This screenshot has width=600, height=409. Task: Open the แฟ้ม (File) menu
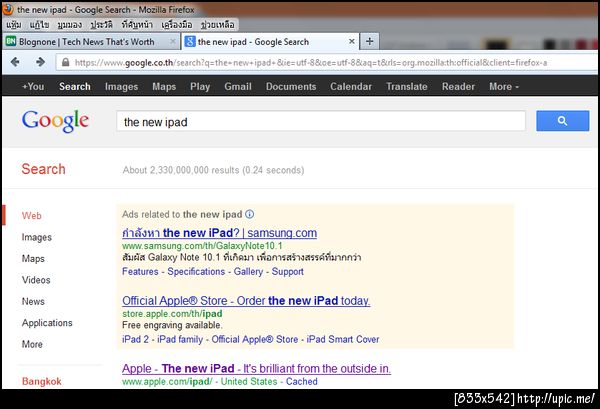click(14, 25)
